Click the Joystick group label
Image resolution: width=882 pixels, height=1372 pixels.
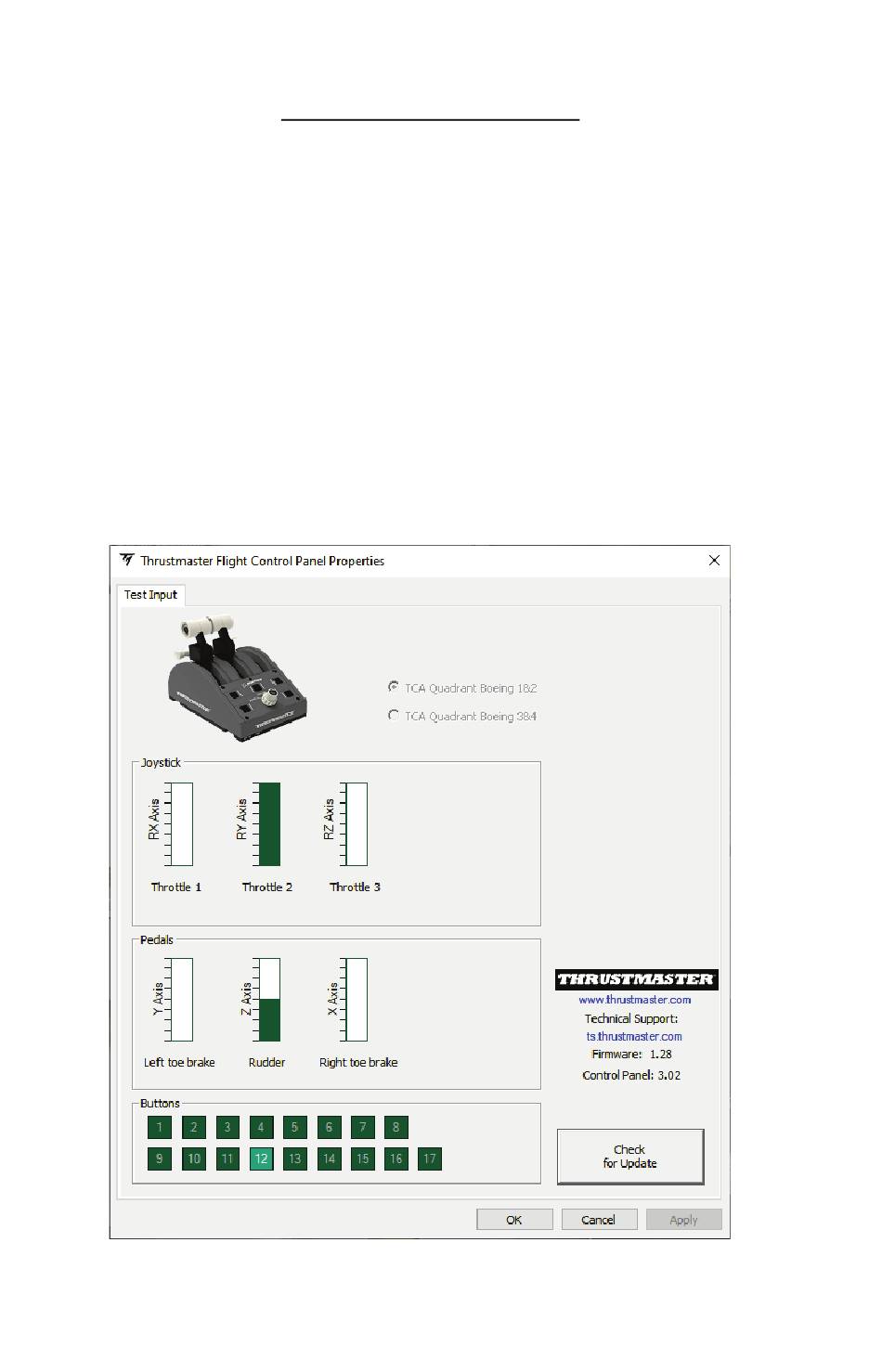(161, 763)
